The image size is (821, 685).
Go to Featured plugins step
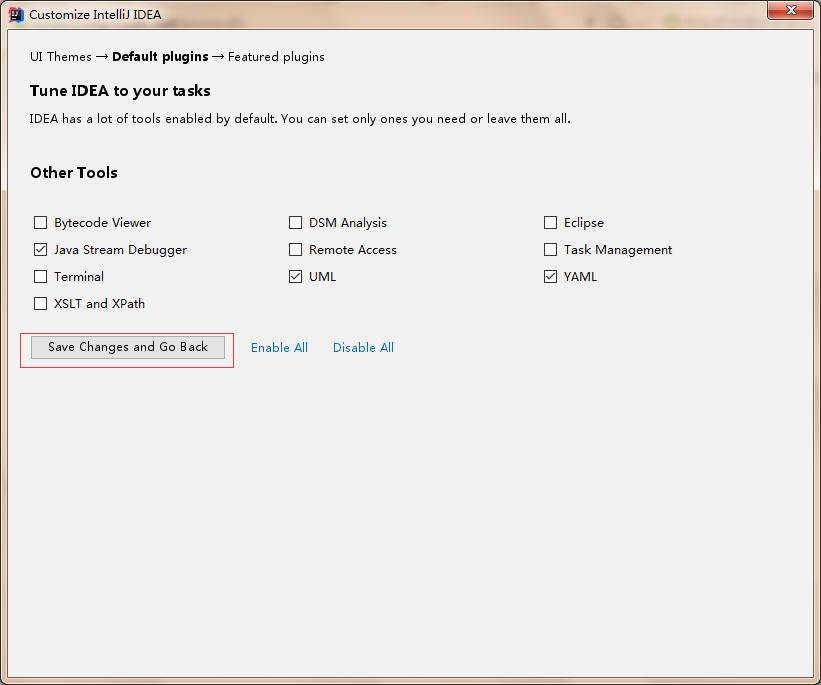[x=276, y=57]
